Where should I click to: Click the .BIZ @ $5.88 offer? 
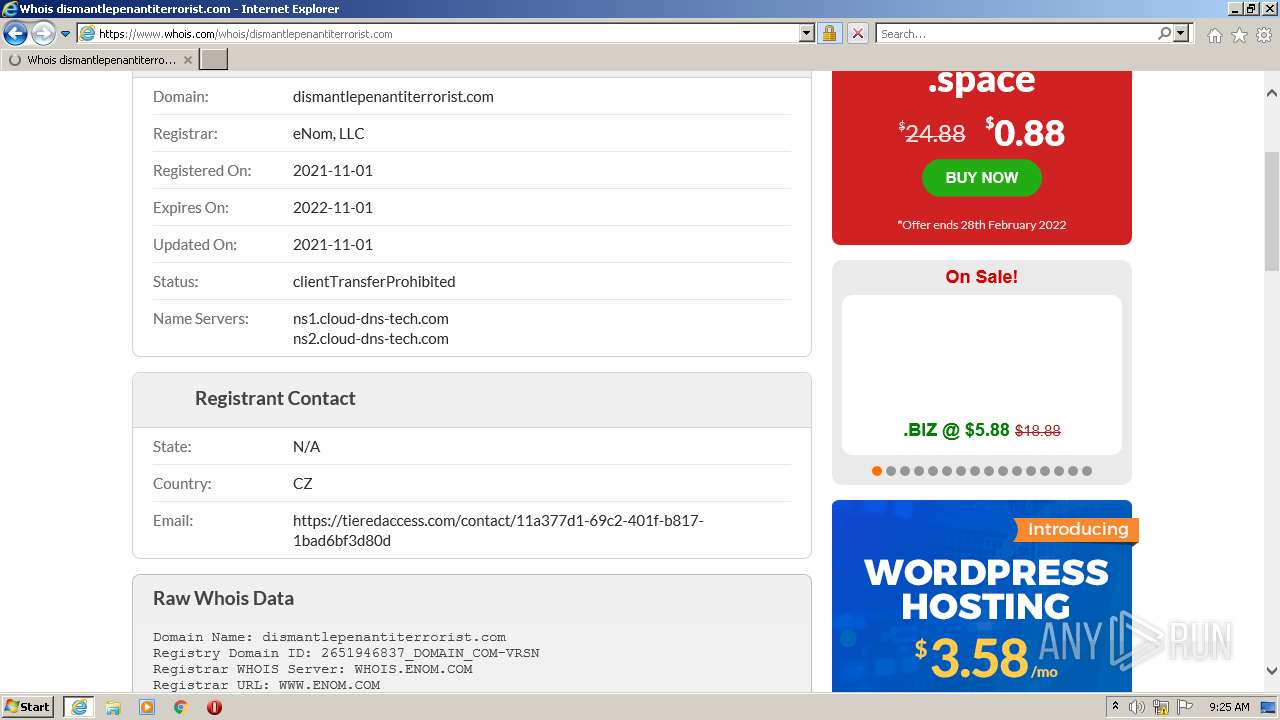(981, 430)
